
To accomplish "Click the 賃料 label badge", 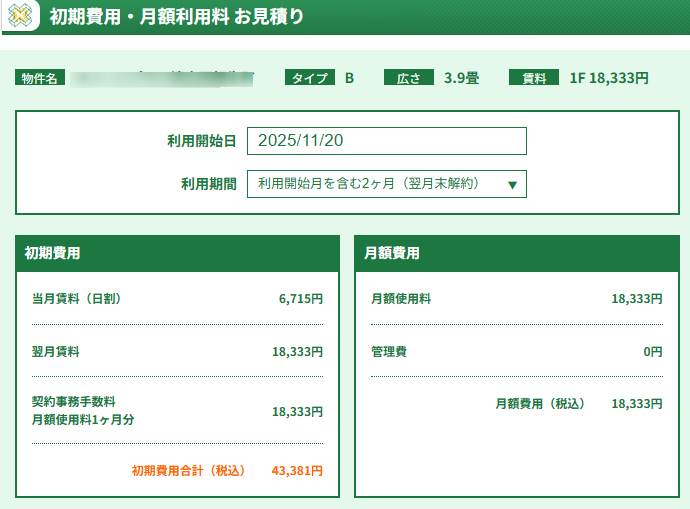I will point(533,78).
